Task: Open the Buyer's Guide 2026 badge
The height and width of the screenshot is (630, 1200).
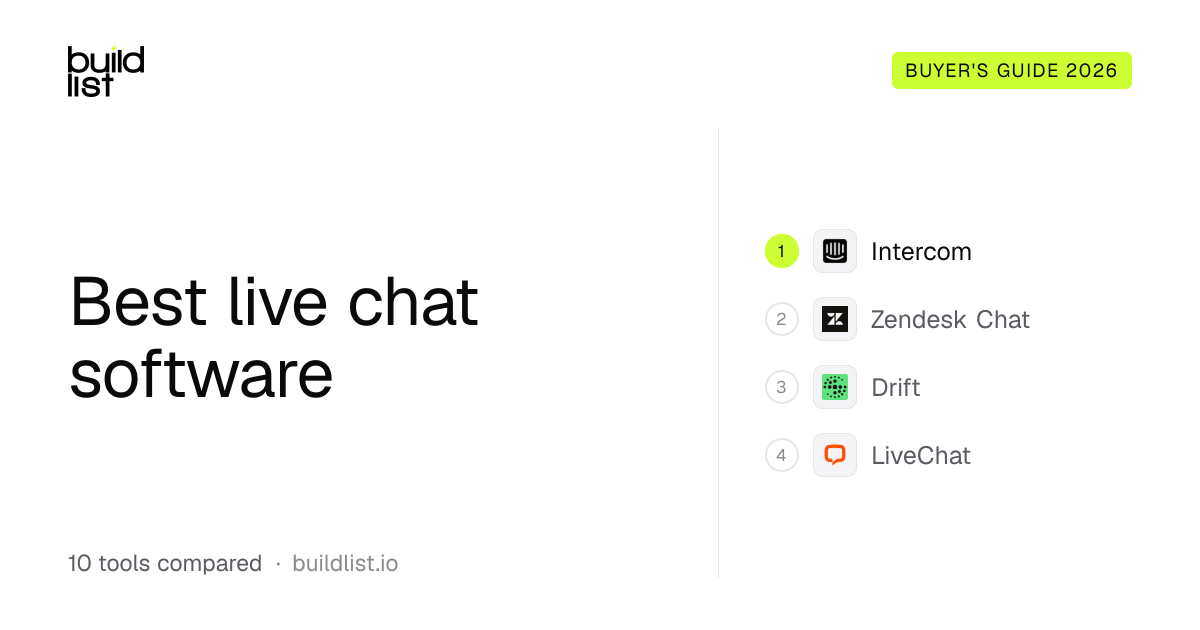Action: pyautogui.click(x=1011, y=71)
